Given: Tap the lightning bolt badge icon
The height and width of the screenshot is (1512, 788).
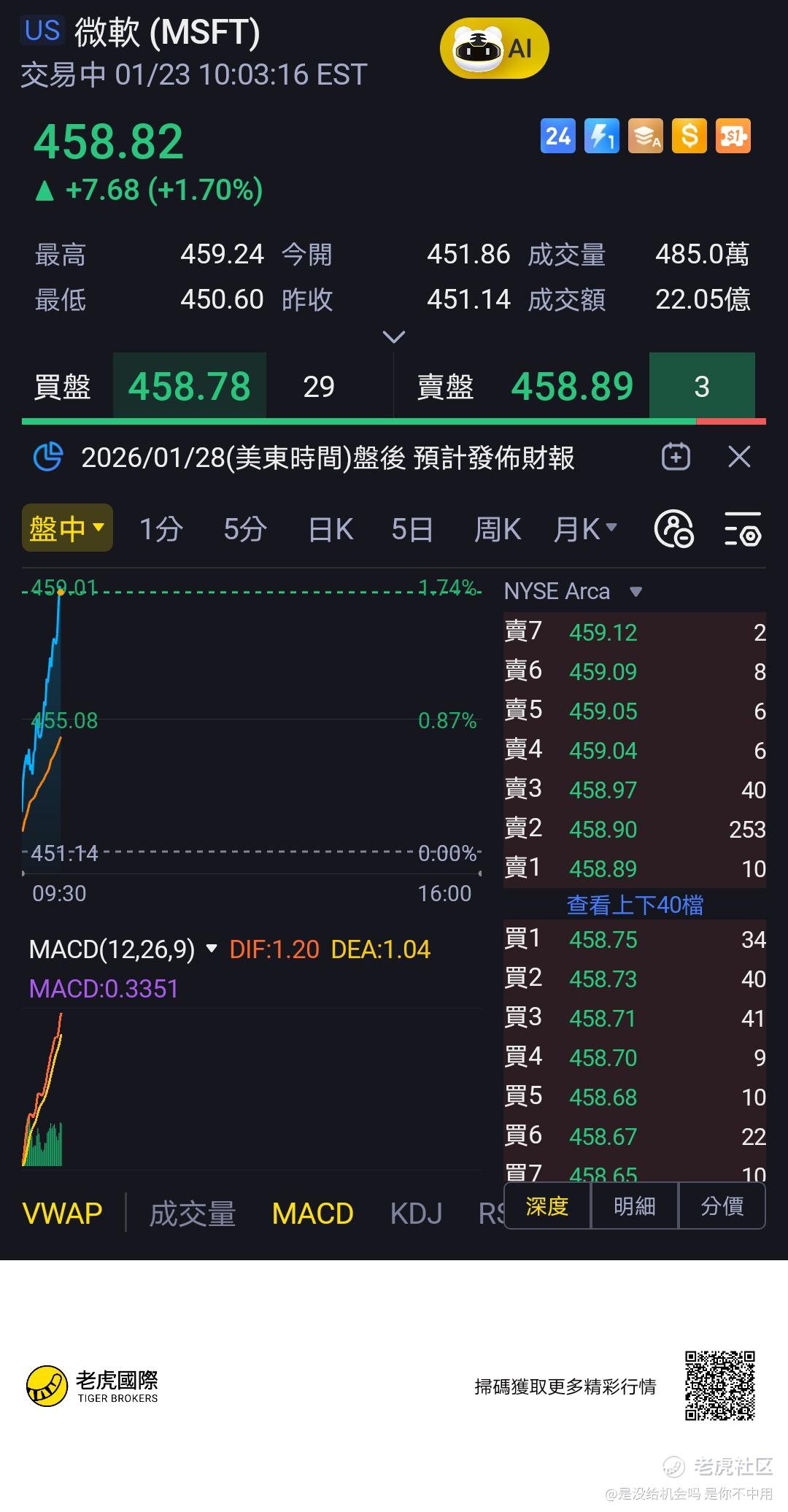Looking at the screenshot, I should (602, 136).
